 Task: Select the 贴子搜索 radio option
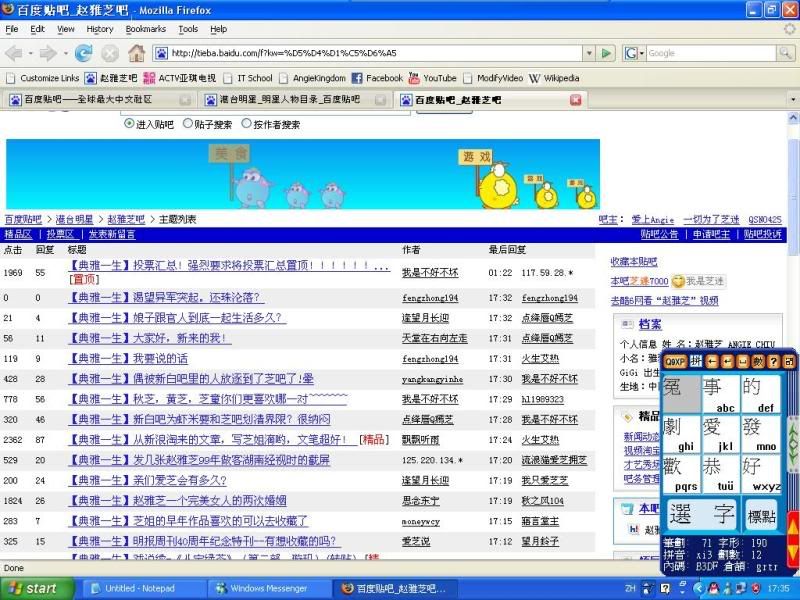click(x=188, y=123)
